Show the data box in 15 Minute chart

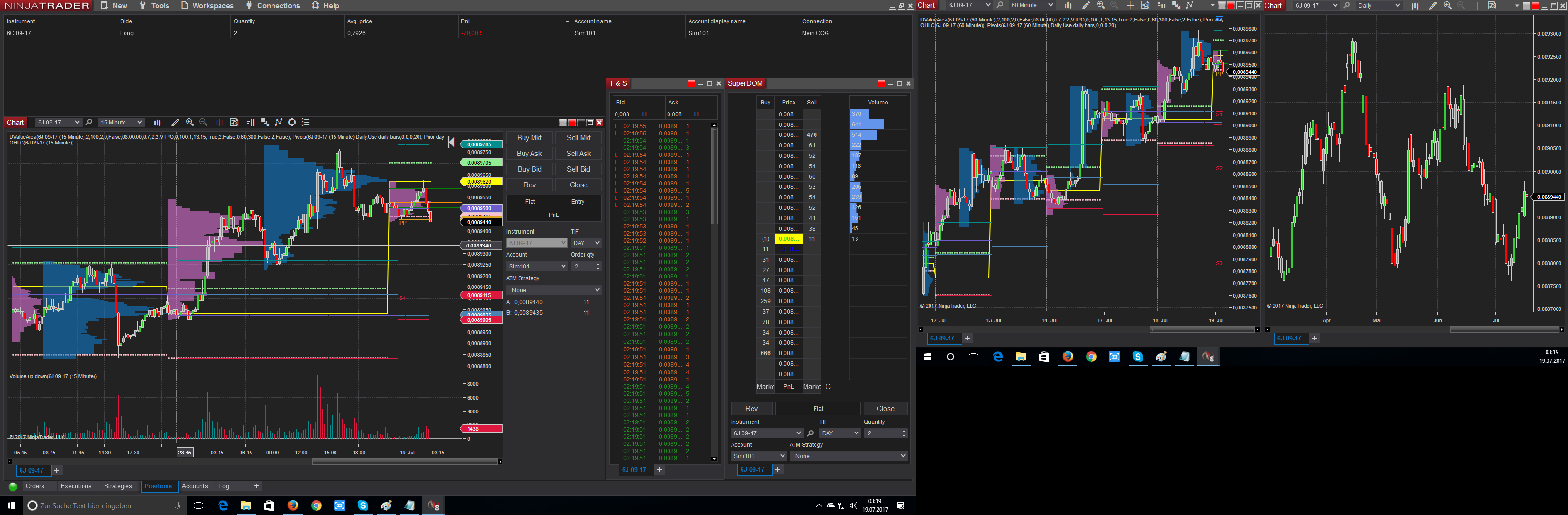[x=234, y=122]
